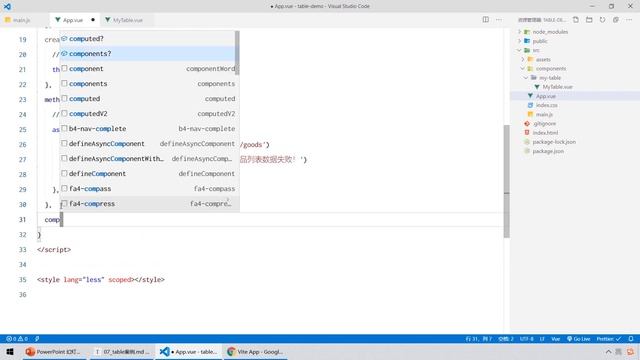This screenshot has height=360, width=640.
Task: Click the .gitignore git icon
Action: [527, 123]
